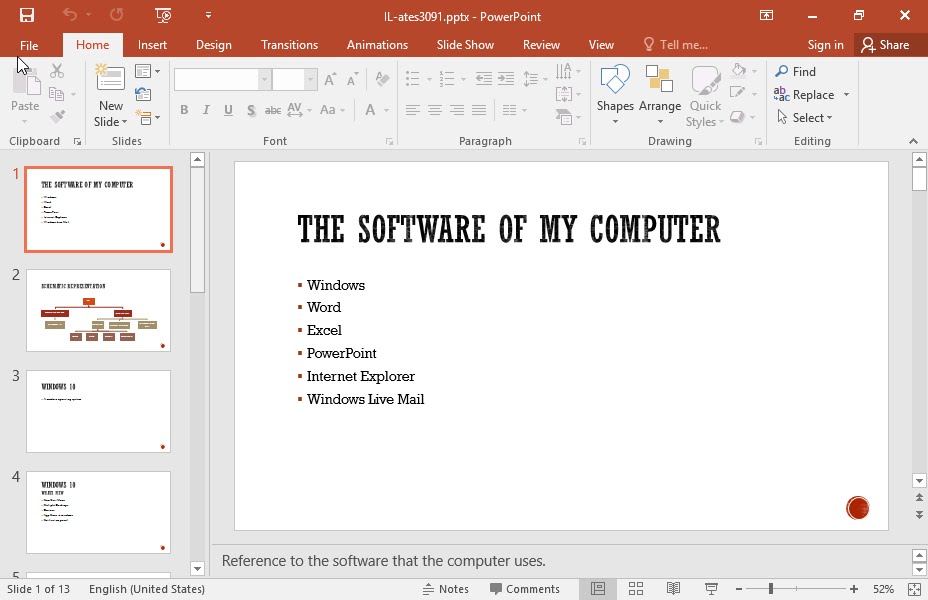The width and height of the screenshot is (928, 600).
Task: Open the Animations tab
Action: (x=377, y=45)
